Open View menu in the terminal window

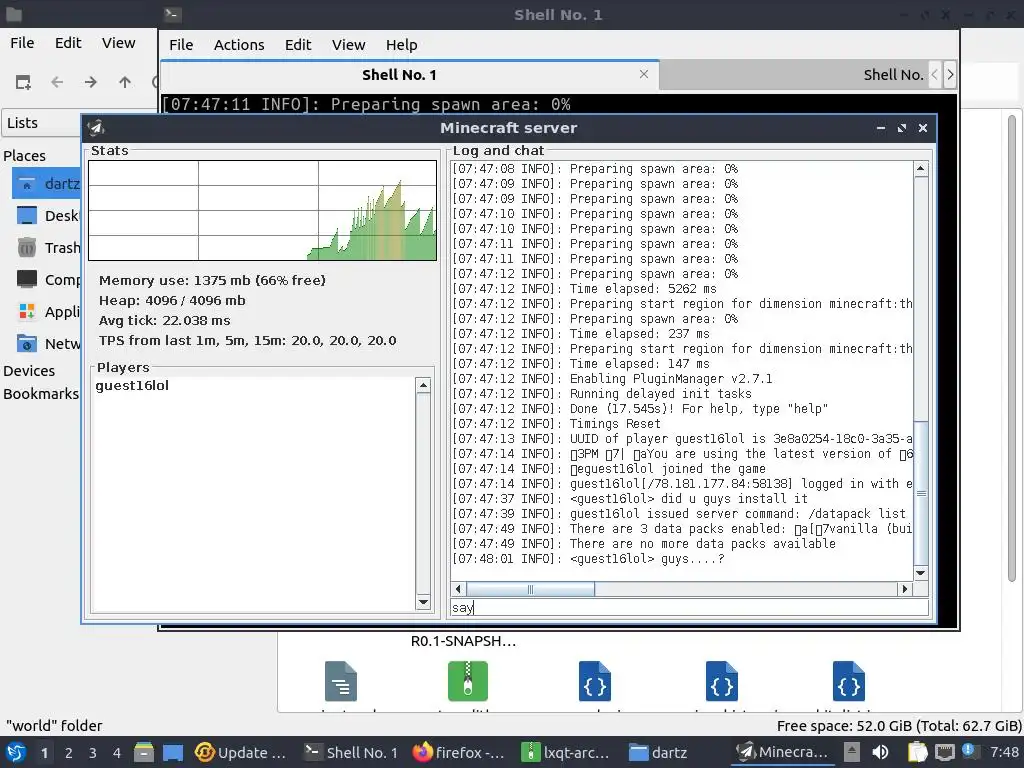(x=348, y=44)
